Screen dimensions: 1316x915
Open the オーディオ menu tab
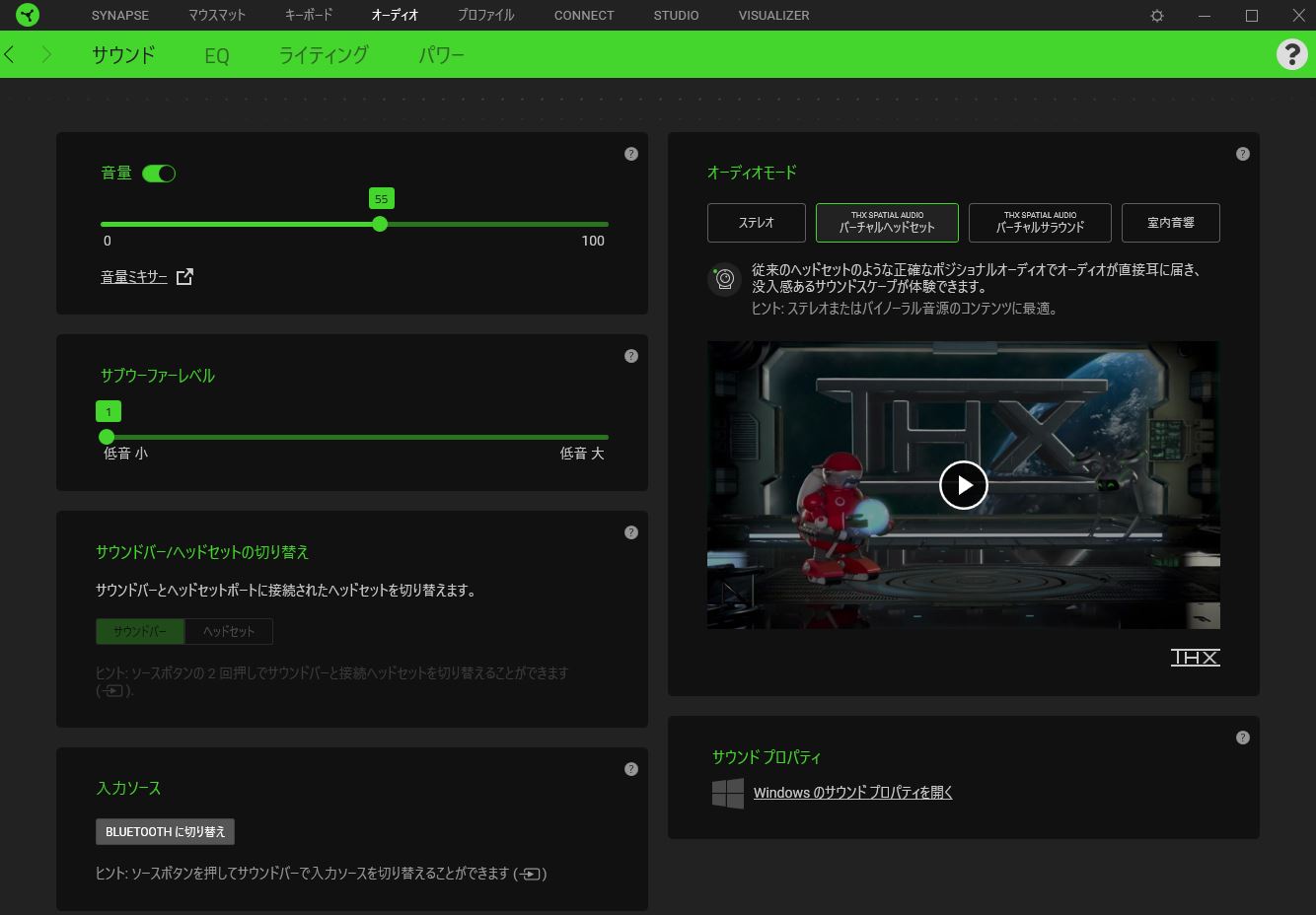395,15
